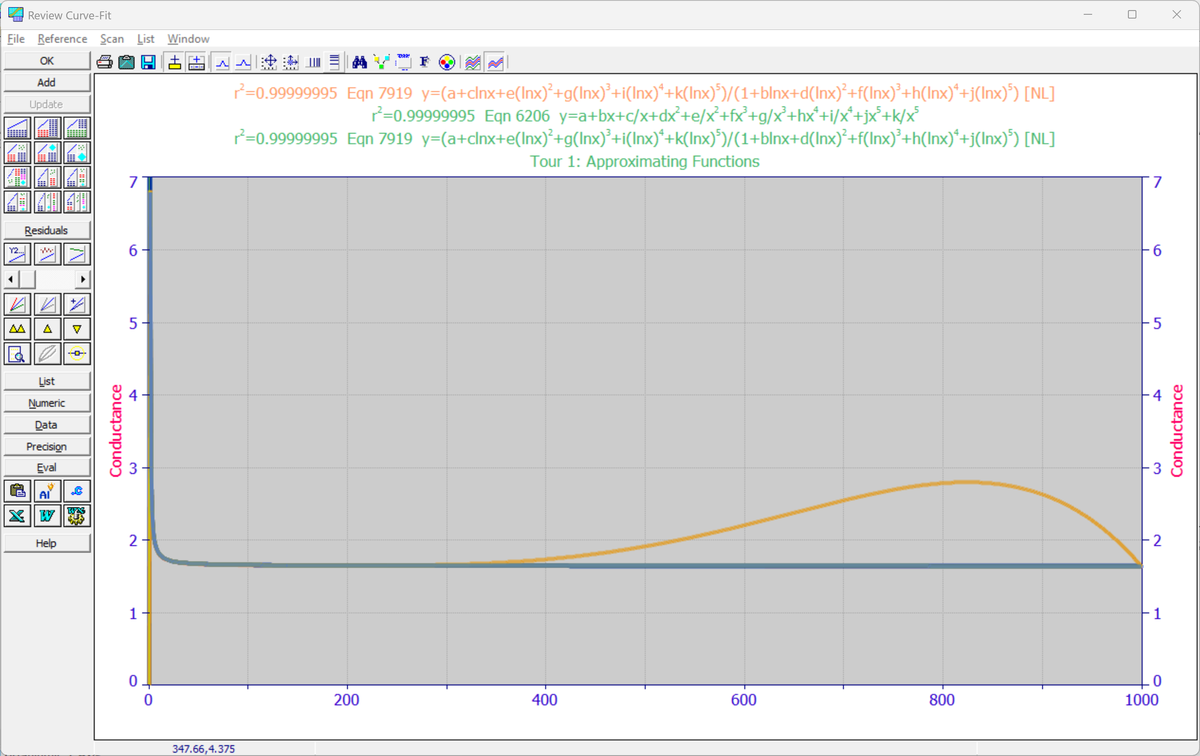Click the first yellow-box plus icon in toolbar

(x=175, y=62)
